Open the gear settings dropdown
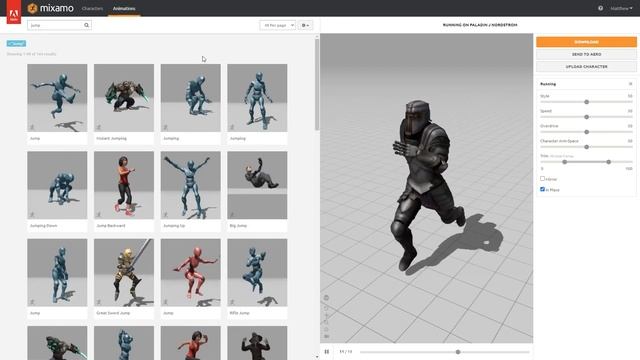 coord(305,25)
